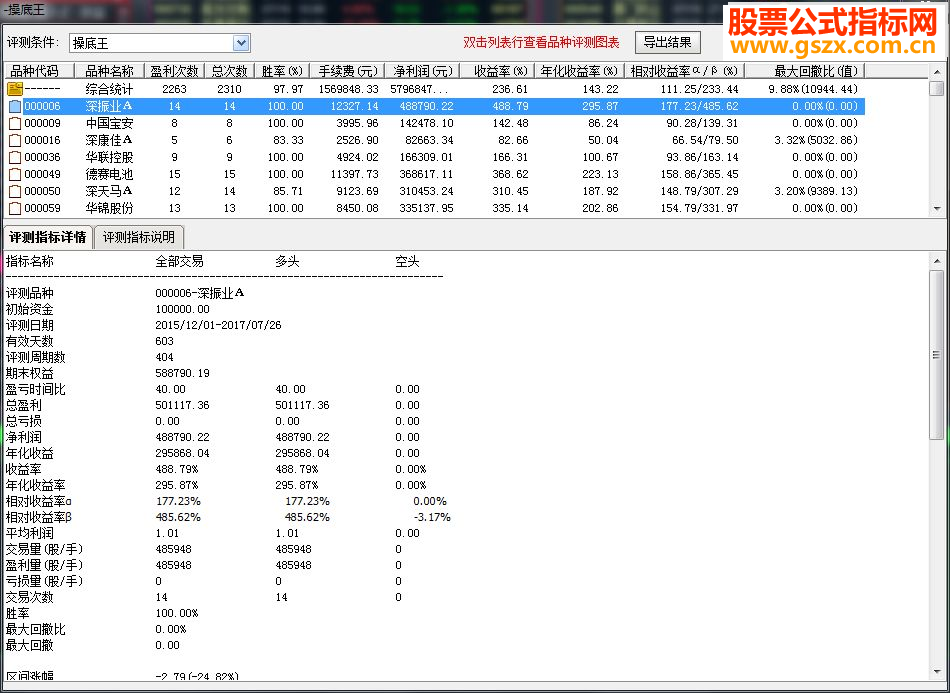Sort by 收益率(%) column header
The width and height of the screenshot is (950, 693).
coord(497,71)
